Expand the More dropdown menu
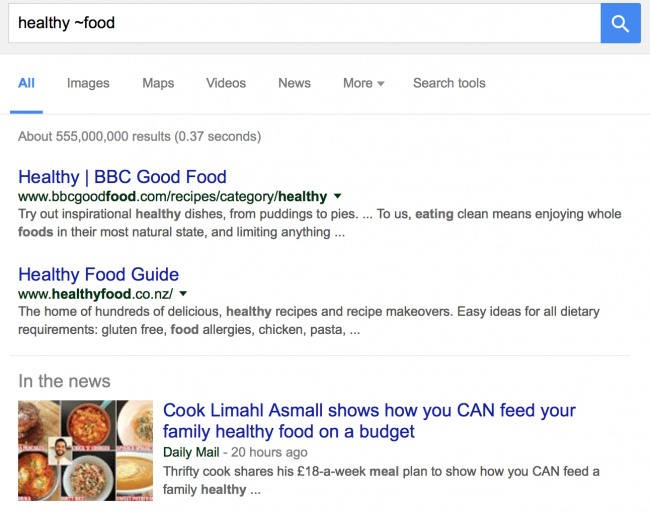650x513 pixels. (x=363, y=83)
